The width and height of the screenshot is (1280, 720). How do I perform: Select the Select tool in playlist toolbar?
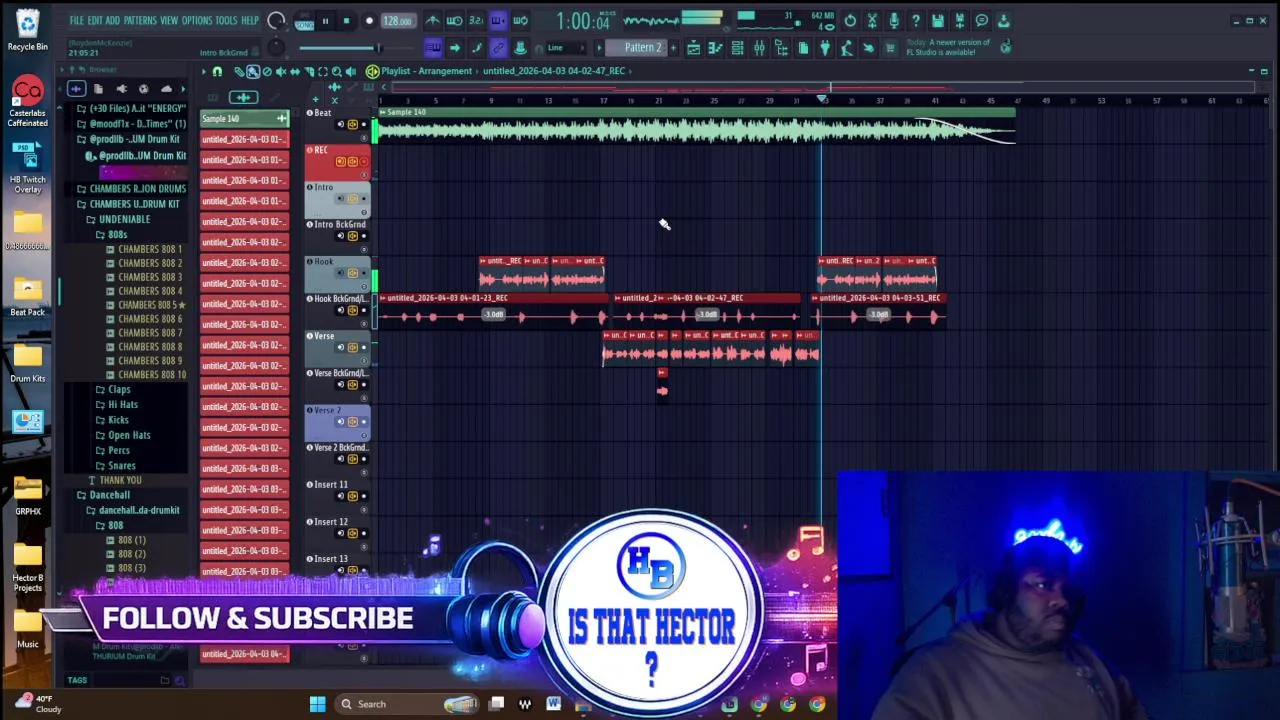[x=323, y=71]
